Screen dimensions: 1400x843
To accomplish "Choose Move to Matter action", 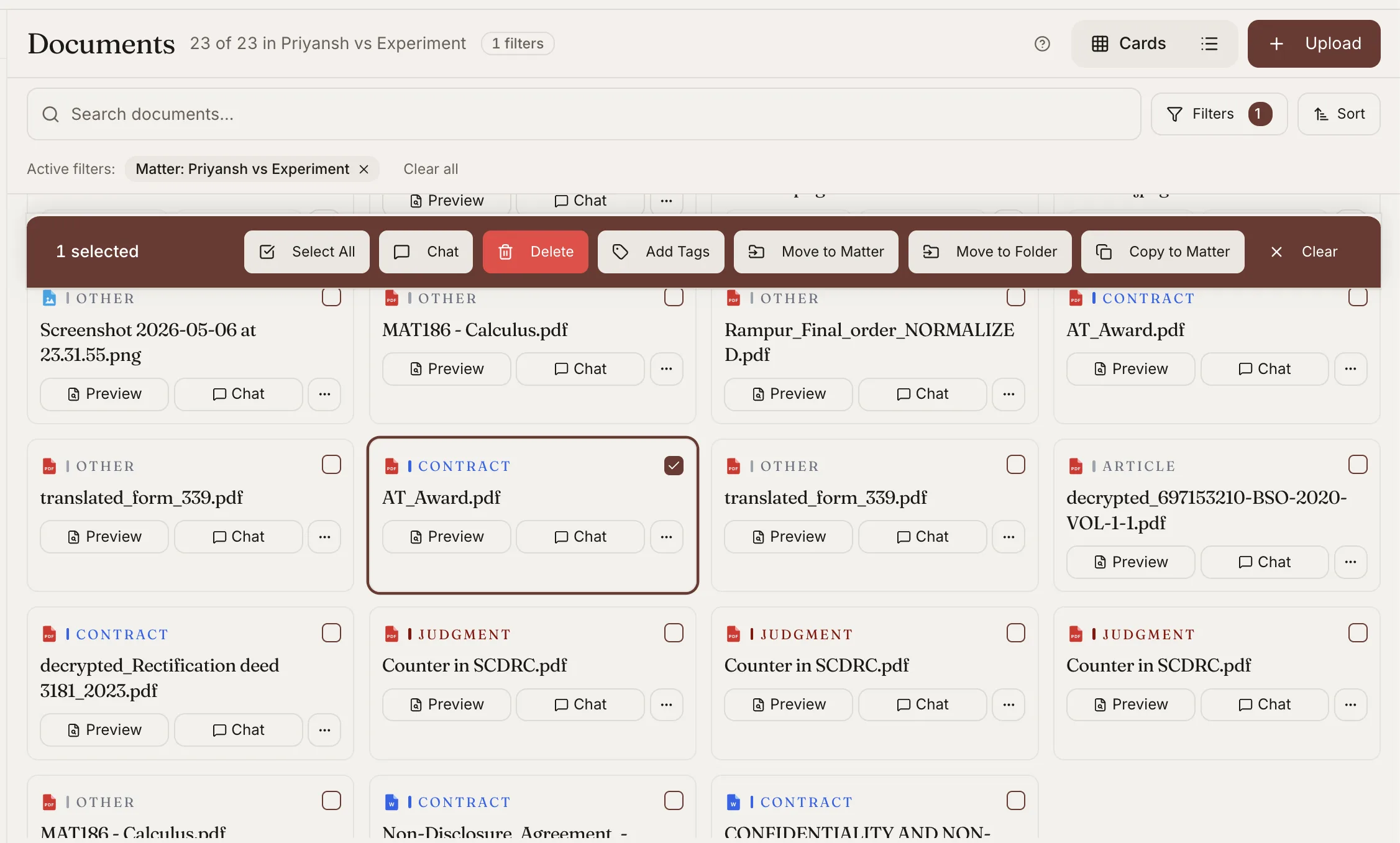I will coord(816,252).
